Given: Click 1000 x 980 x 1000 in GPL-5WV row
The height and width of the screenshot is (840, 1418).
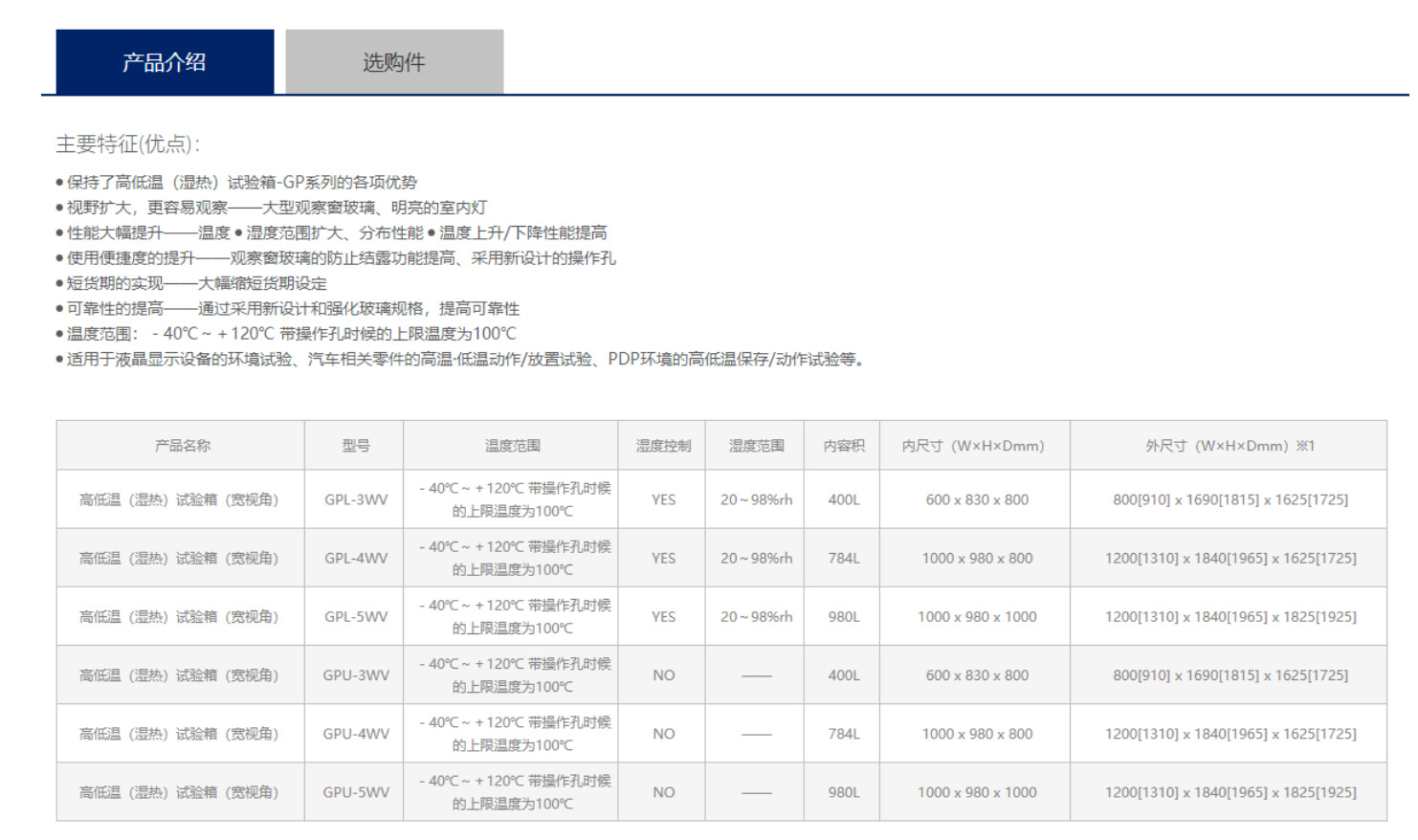Looking at the screenshot, I should click(x=976, y=617).
